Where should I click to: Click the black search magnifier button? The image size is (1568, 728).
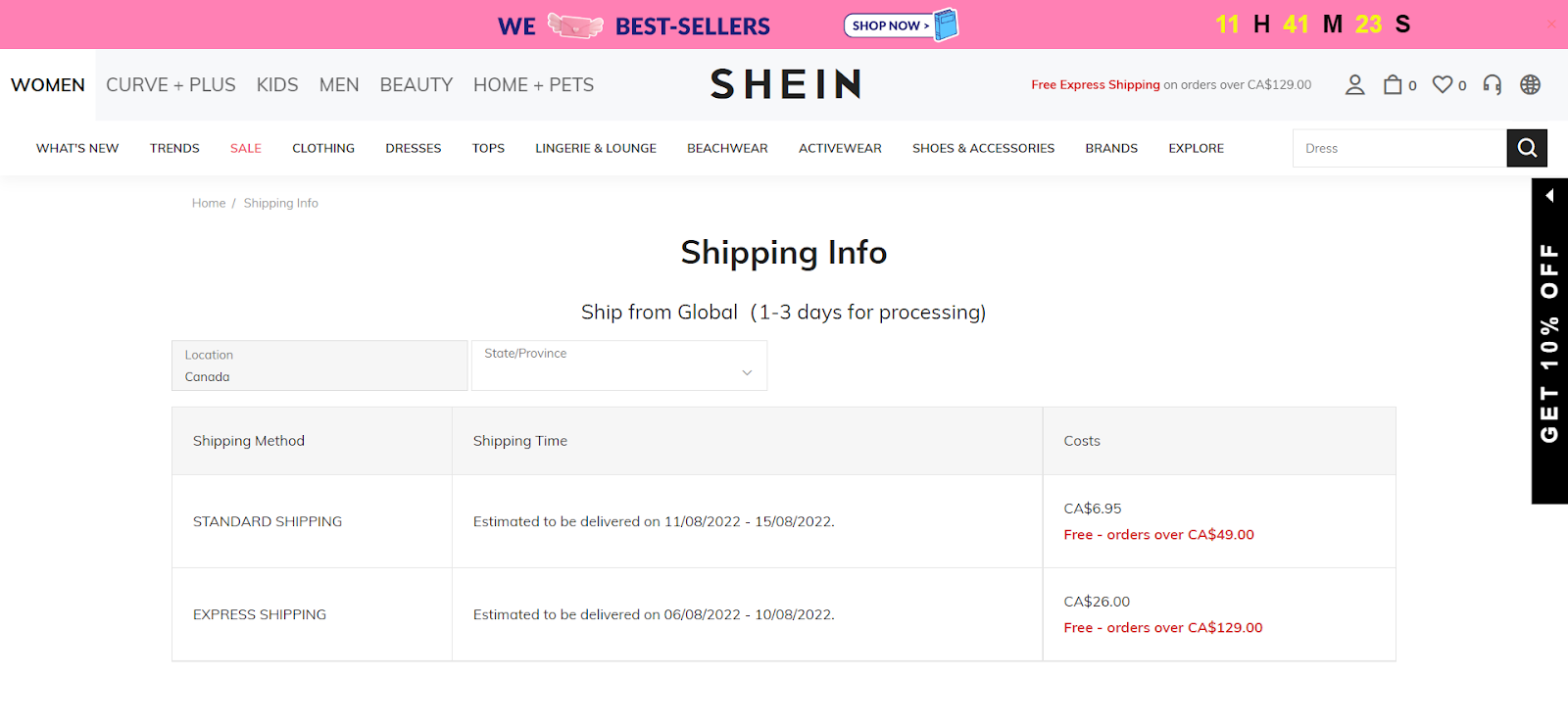pyautogui.click(x=1527, y=148)
